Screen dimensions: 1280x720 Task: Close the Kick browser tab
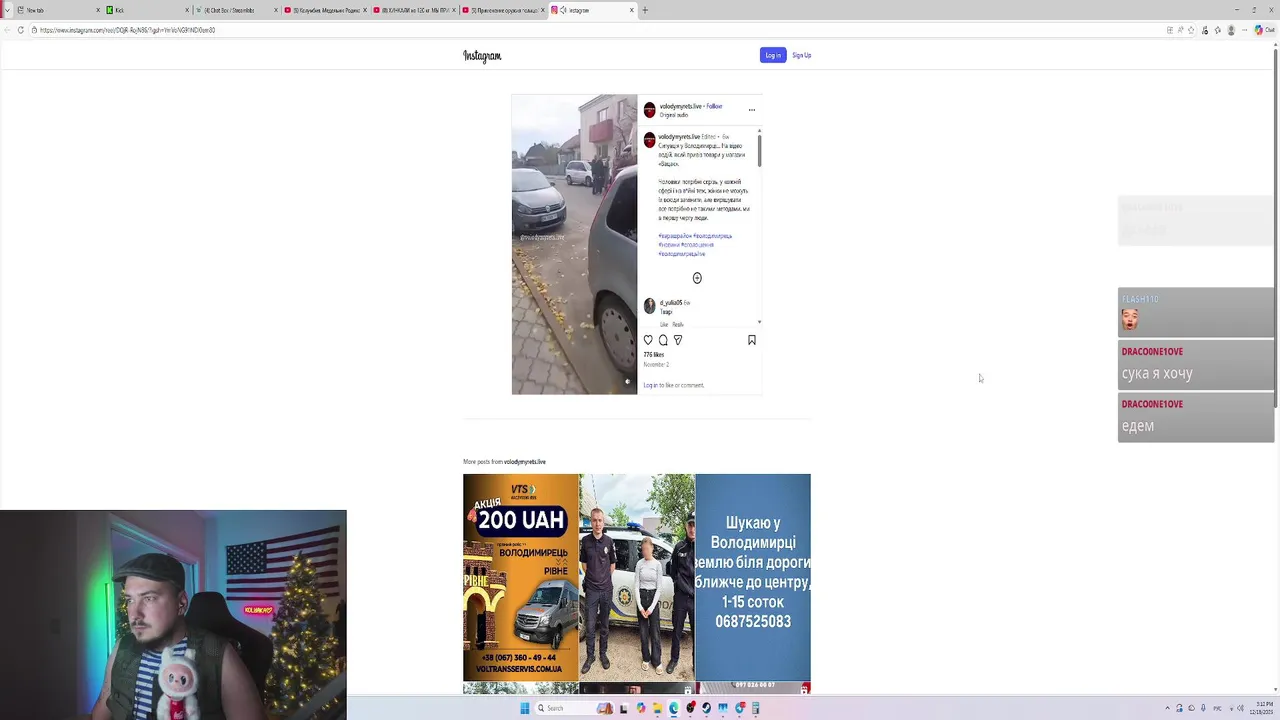tap(187, 10)
